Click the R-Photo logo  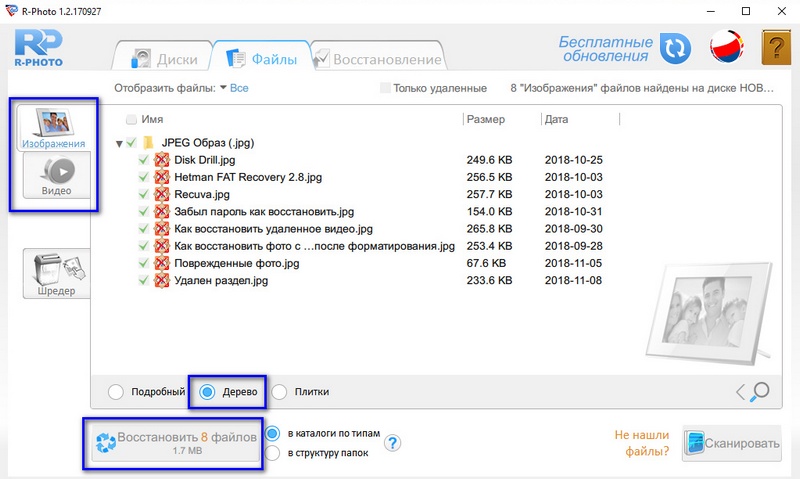point(39,48)
